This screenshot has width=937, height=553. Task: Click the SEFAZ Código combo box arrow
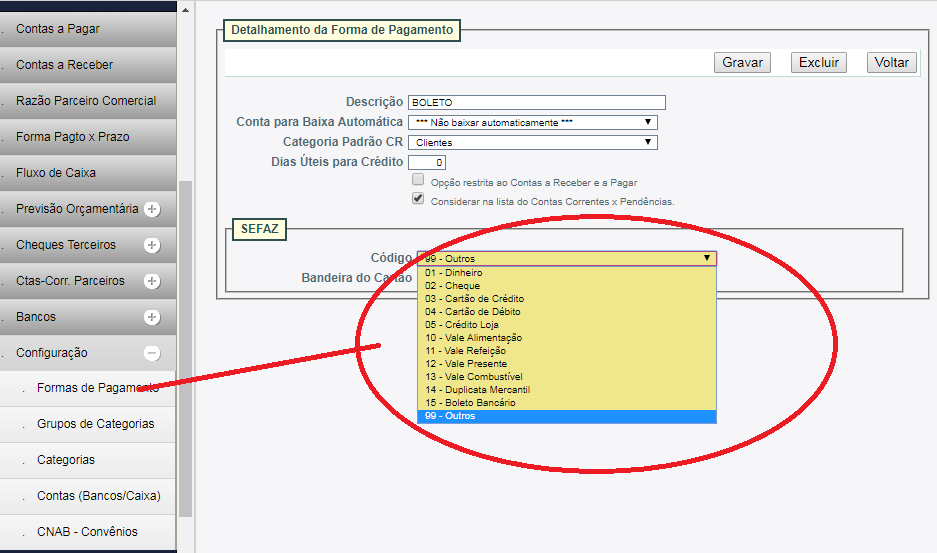pos(706,258)
